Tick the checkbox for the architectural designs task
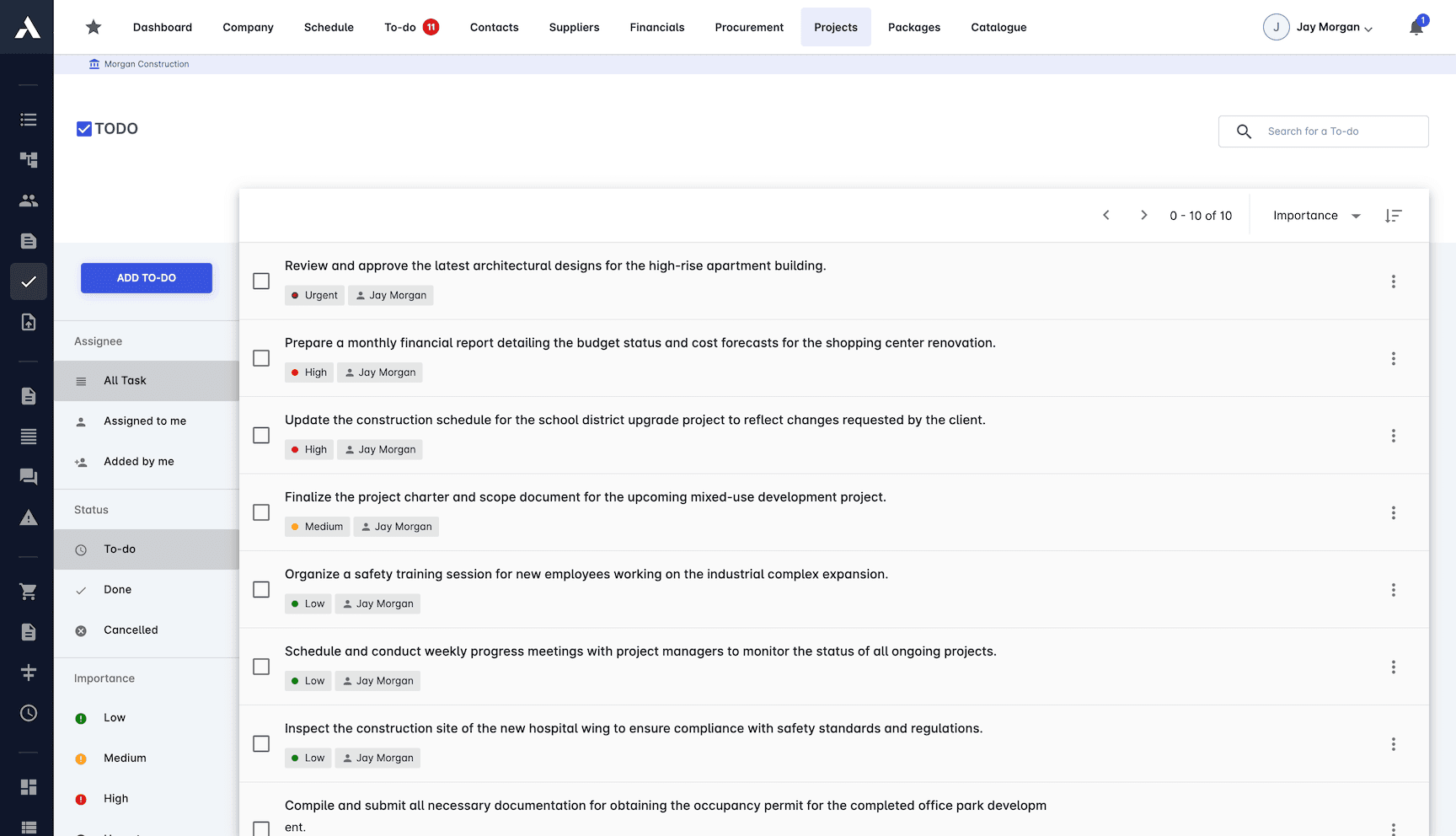The height and width of the screenshot is (836, 1456). pos(261,281)
